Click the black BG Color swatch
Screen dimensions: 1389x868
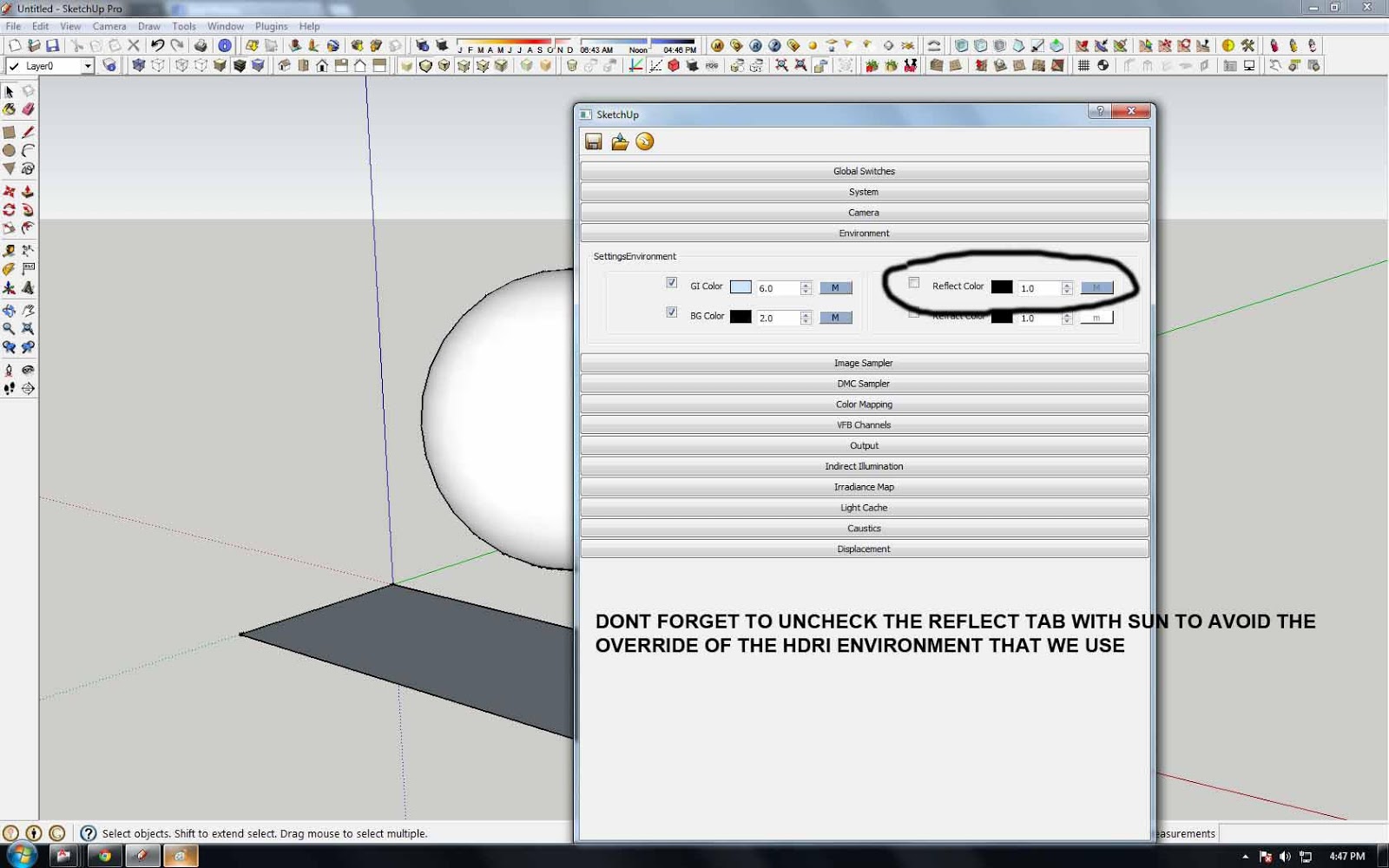click(741, 317)
